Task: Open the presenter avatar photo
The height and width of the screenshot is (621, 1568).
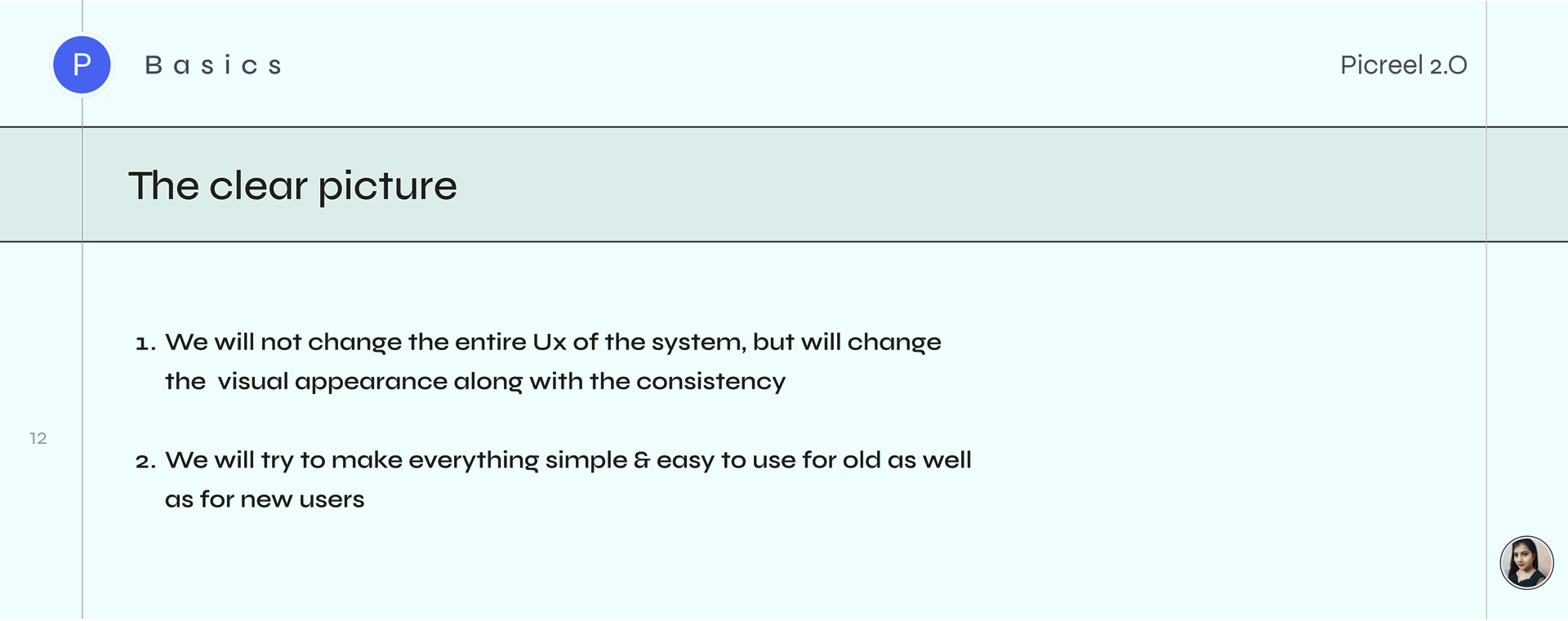Action: 1526,563
